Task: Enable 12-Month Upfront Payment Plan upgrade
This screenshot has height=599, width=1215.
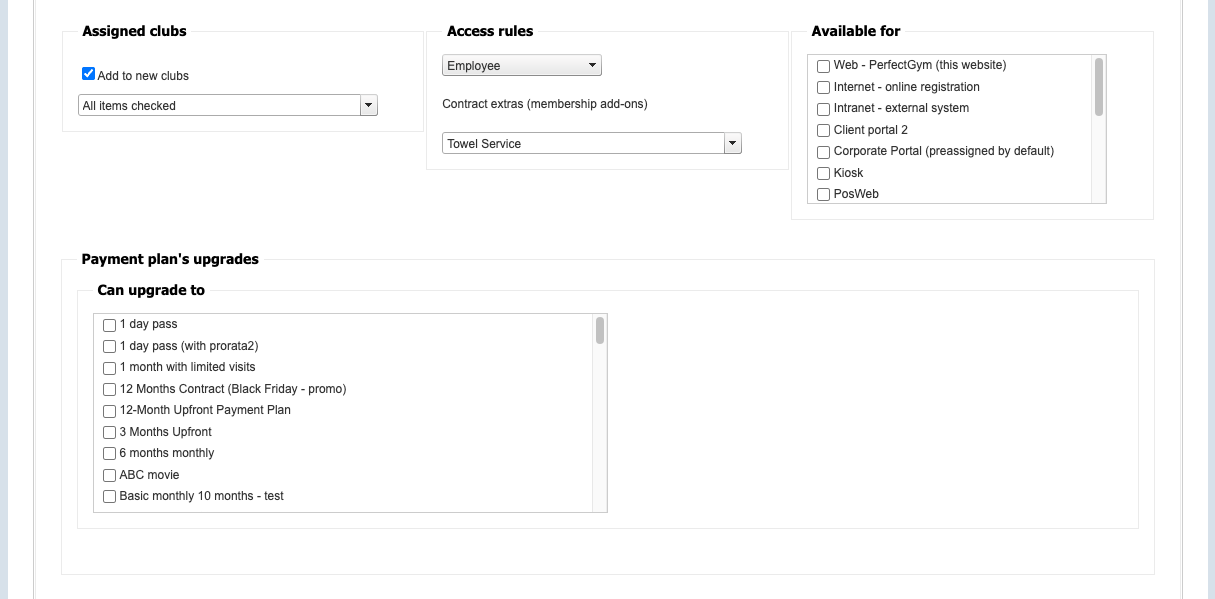Action: click(x=110, y=411)
